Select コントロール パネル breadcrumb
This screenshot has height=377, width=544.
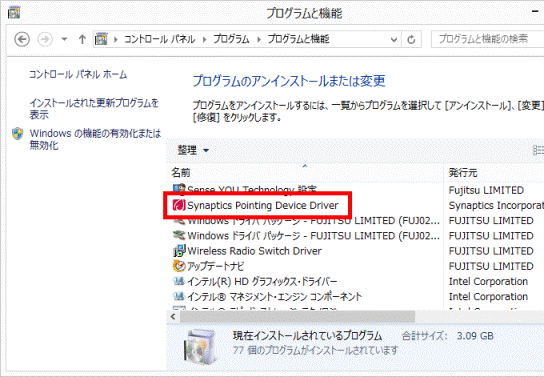[x=160, y=39]
